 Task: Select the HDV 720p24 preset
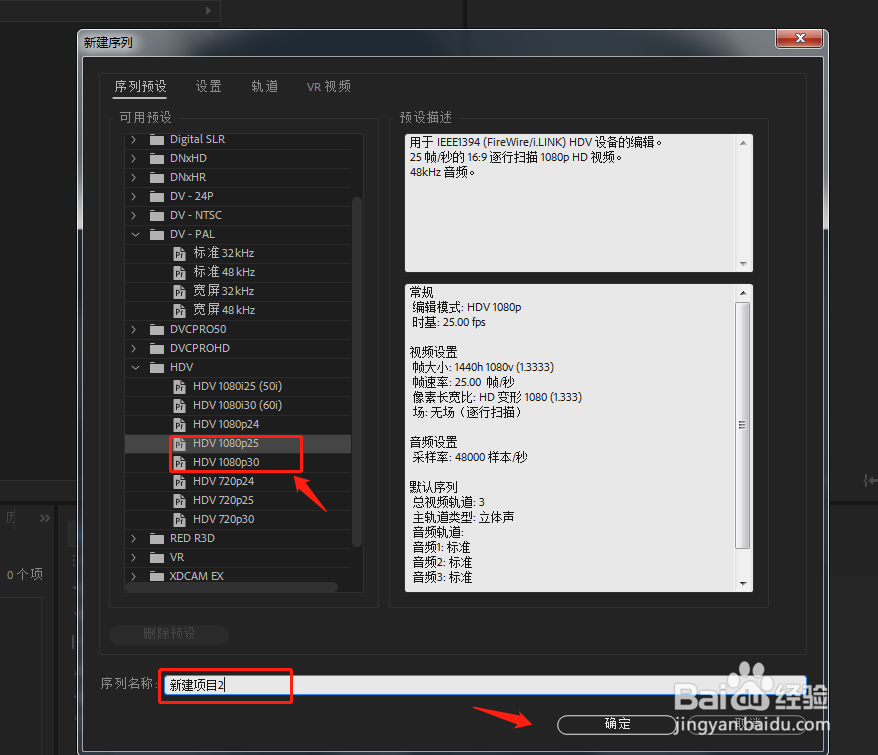pos(223,482)
